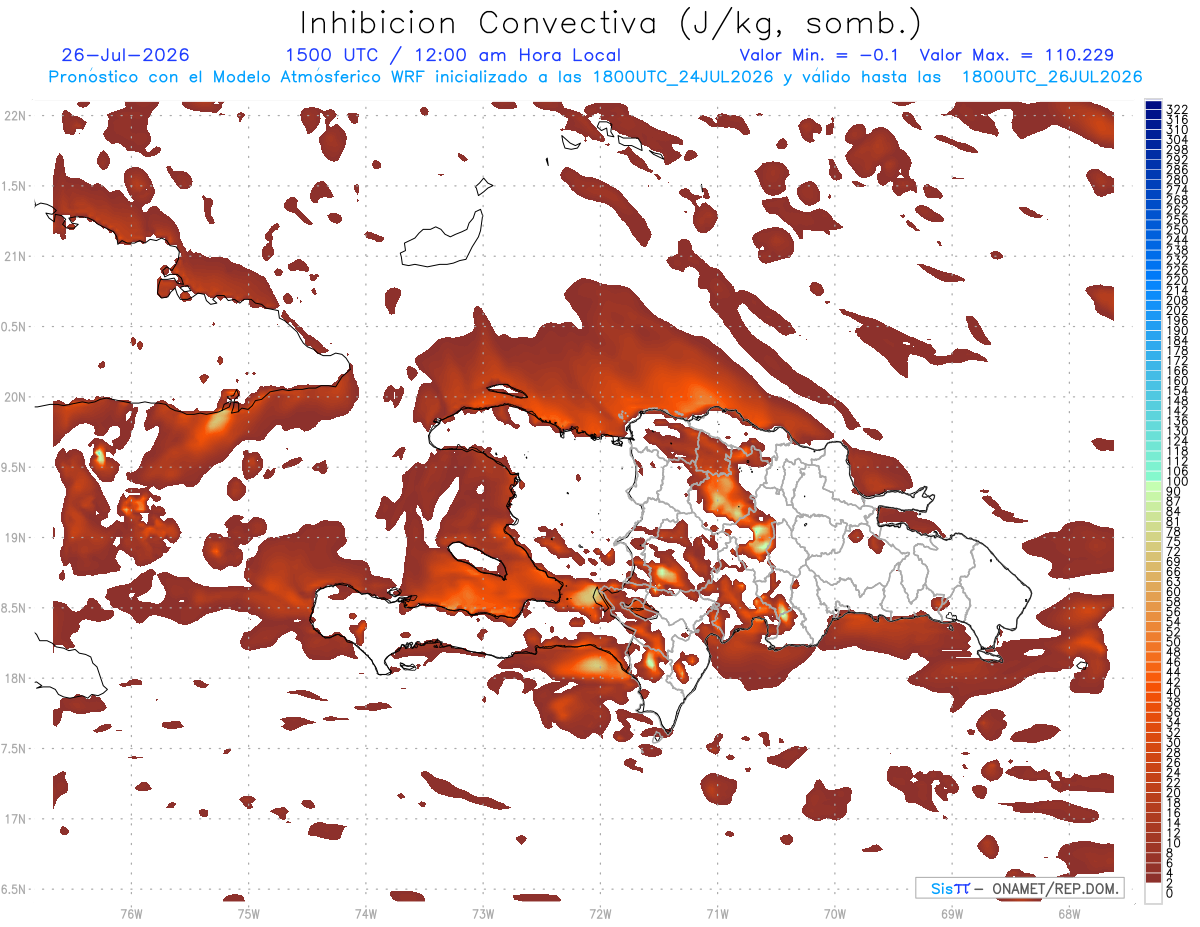Click the date '26-Jul-2026'
The height and width of the screenshot is (927, 1200).
point(125,55)
